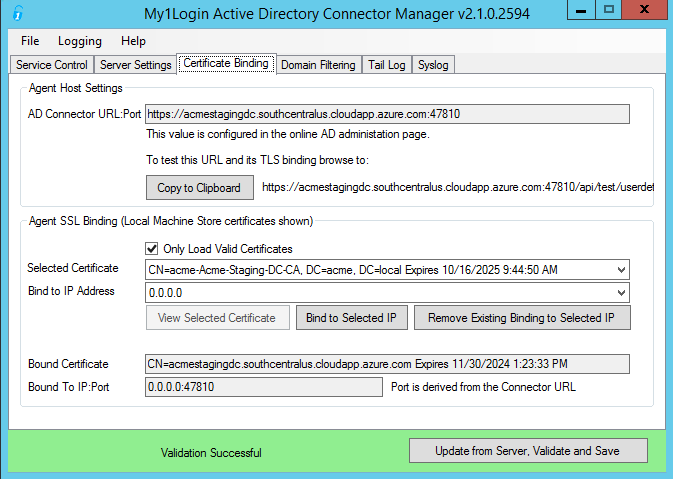The image size is (673, 479).
Task: Open the Logging menu
Action: pos(80,41)
